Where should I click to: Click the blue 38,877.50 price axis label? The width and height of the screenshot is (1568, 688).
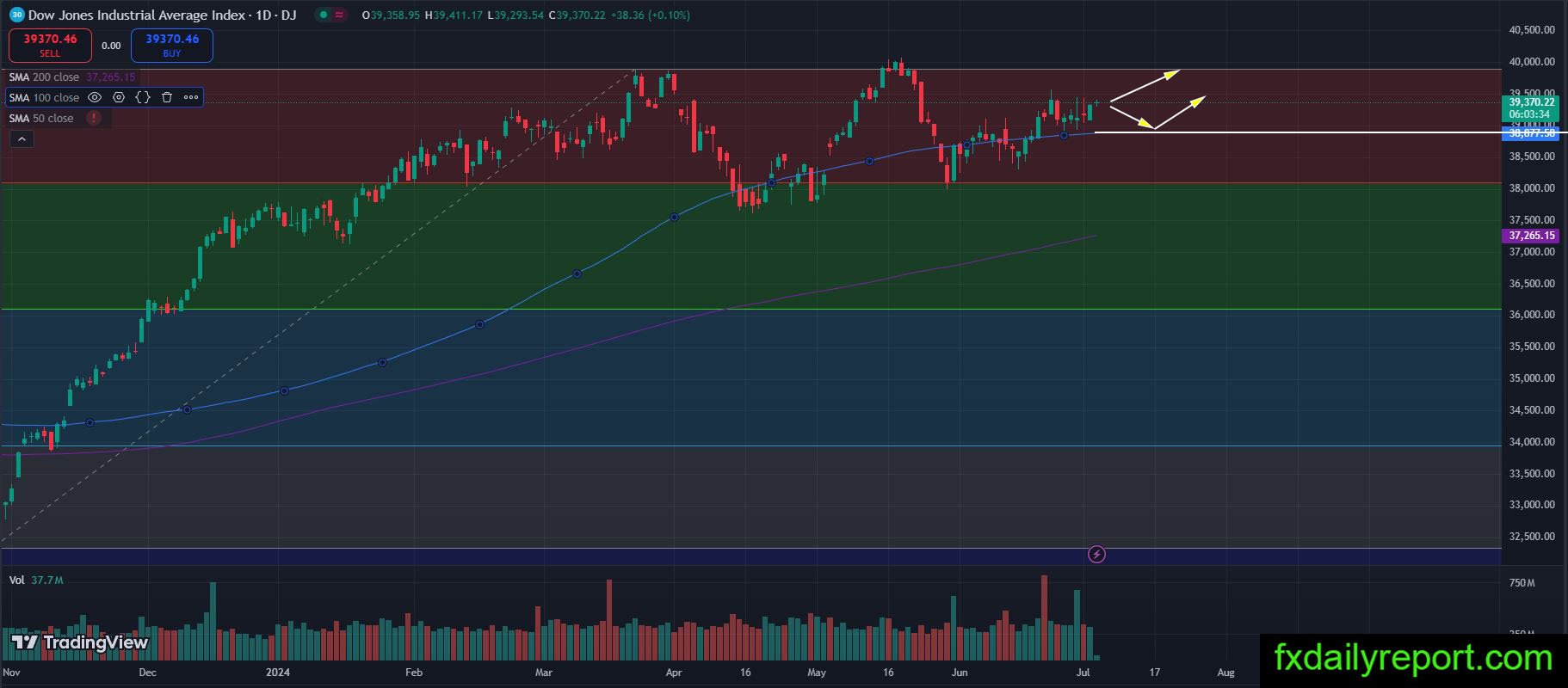point(1529,133)
